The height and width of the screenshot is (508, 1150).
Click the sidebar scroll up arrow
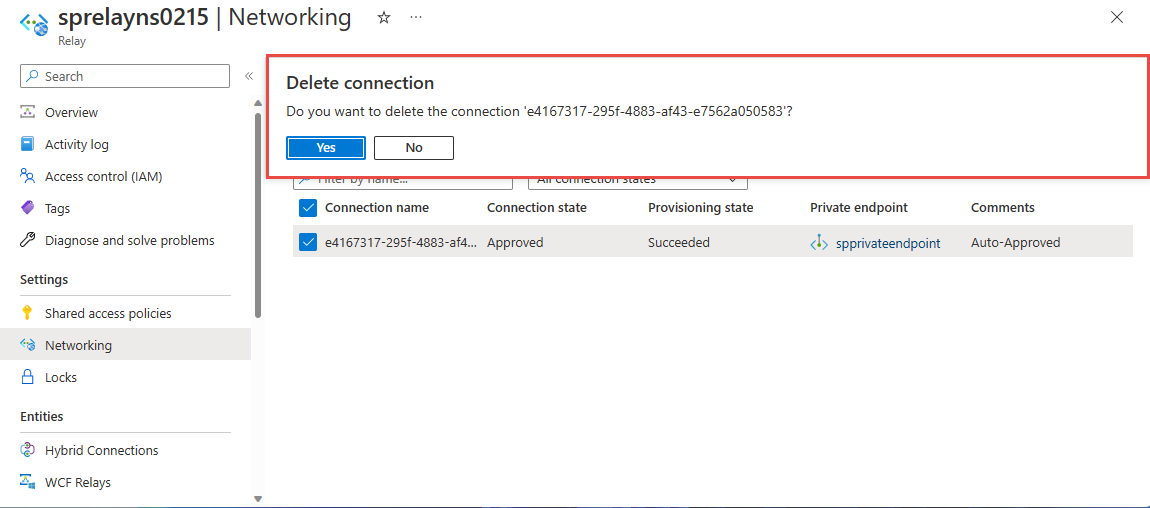[257, 103]
